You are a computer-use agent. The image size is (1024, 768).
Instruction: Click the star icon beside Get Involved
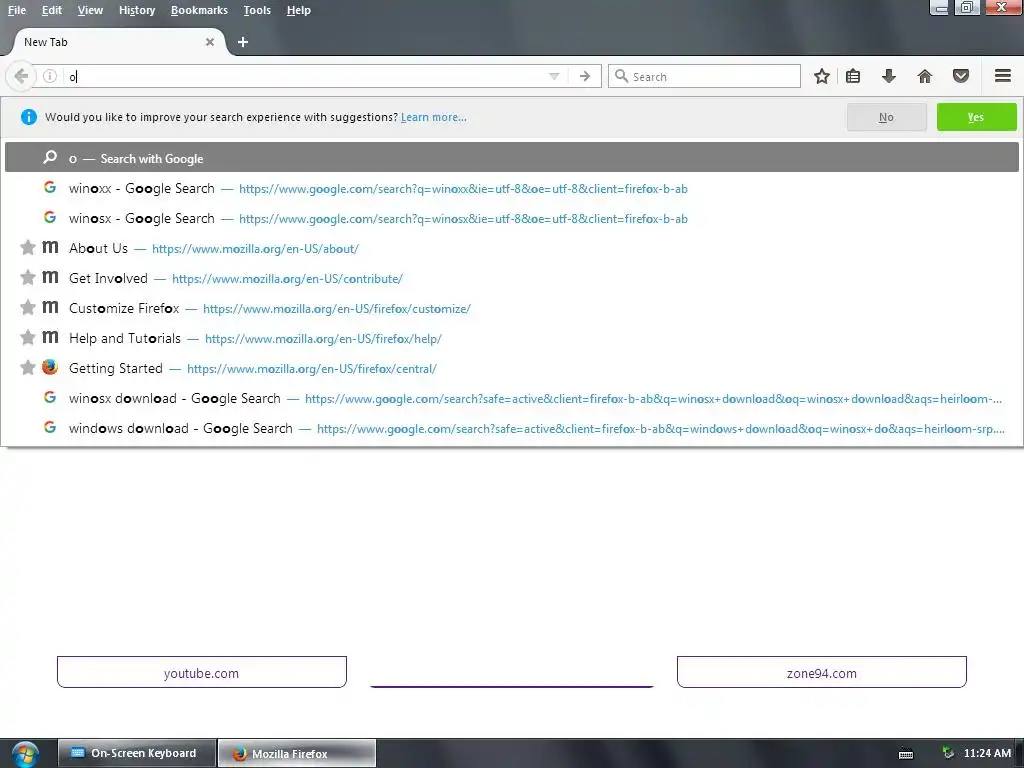pos(27,278)
